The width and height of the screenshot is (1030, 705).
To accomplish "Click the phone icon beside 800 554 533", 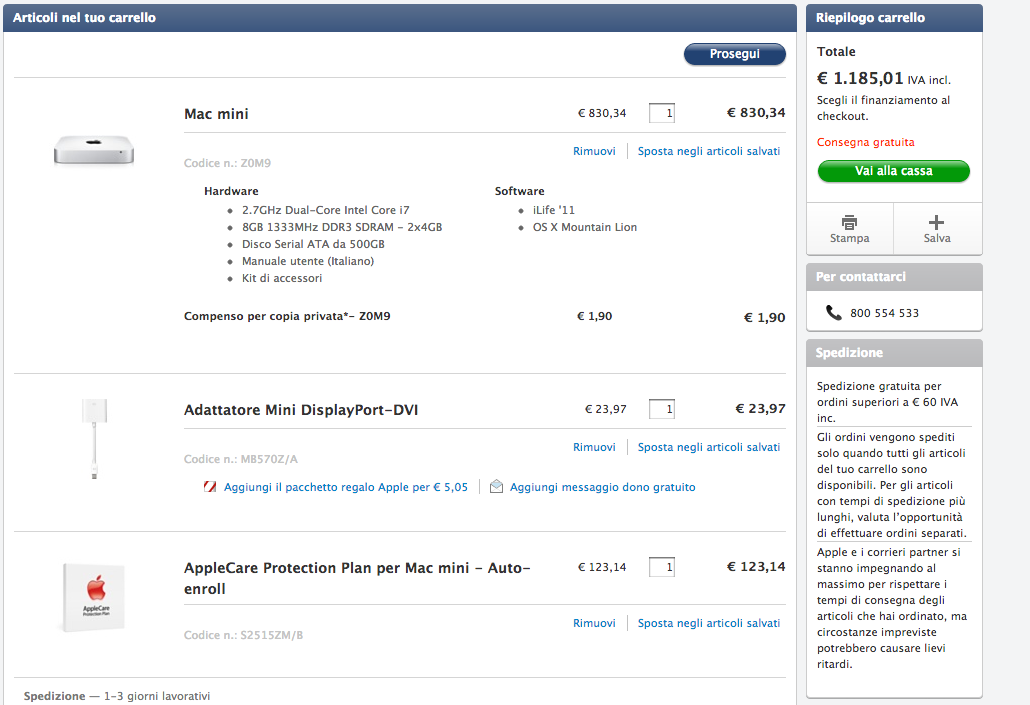I will click(x=834, y=313).
